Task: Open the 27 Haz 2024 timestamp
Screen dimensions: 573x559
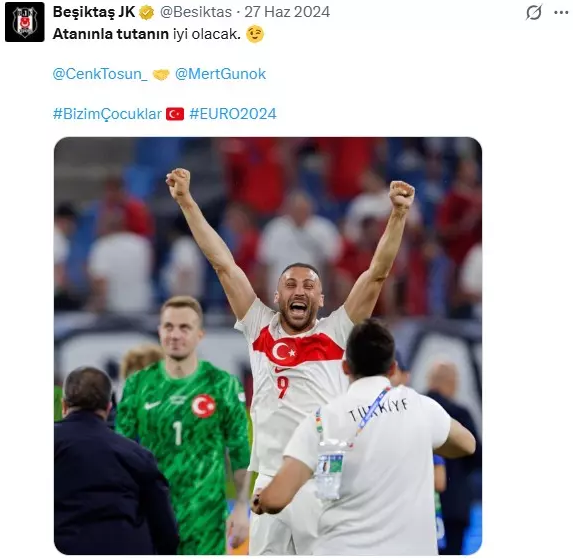Action: [287, 12]
